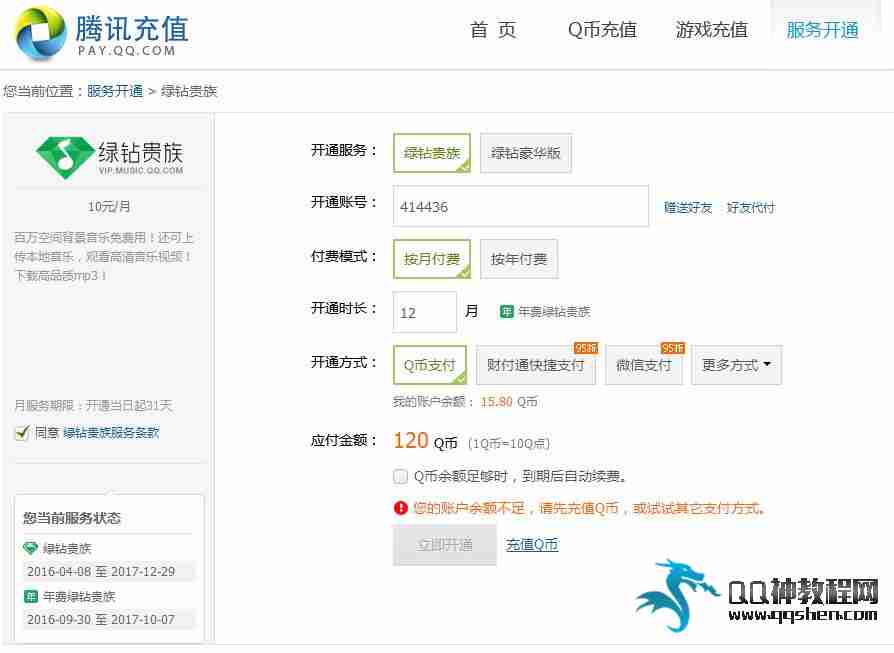Click the green diamond icon in service status
This screenshot has height=653, width=894.
pos(30,549)
